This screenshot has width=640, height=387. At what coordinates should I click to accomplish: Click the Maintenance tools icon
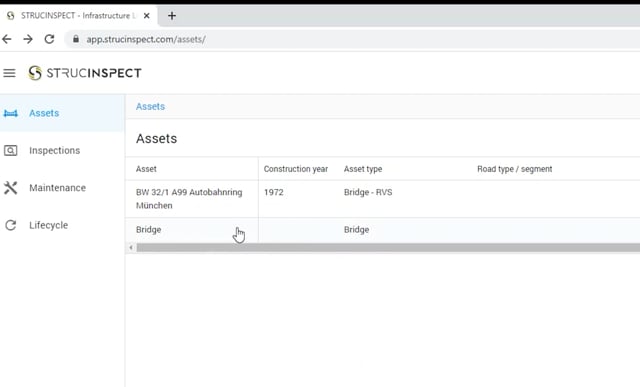point(11,188)
